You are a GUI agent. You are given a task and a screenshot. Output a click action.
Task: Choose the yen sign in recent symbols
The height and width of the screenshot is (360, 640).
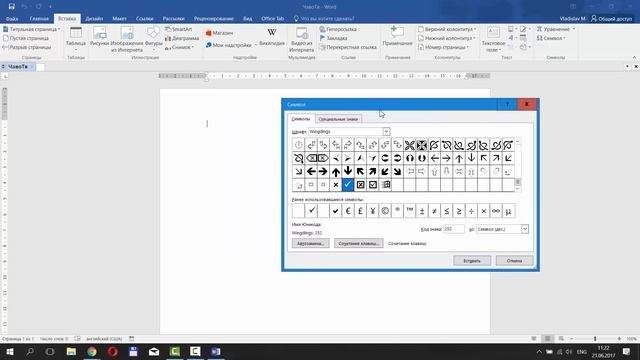tap(373, 211)
